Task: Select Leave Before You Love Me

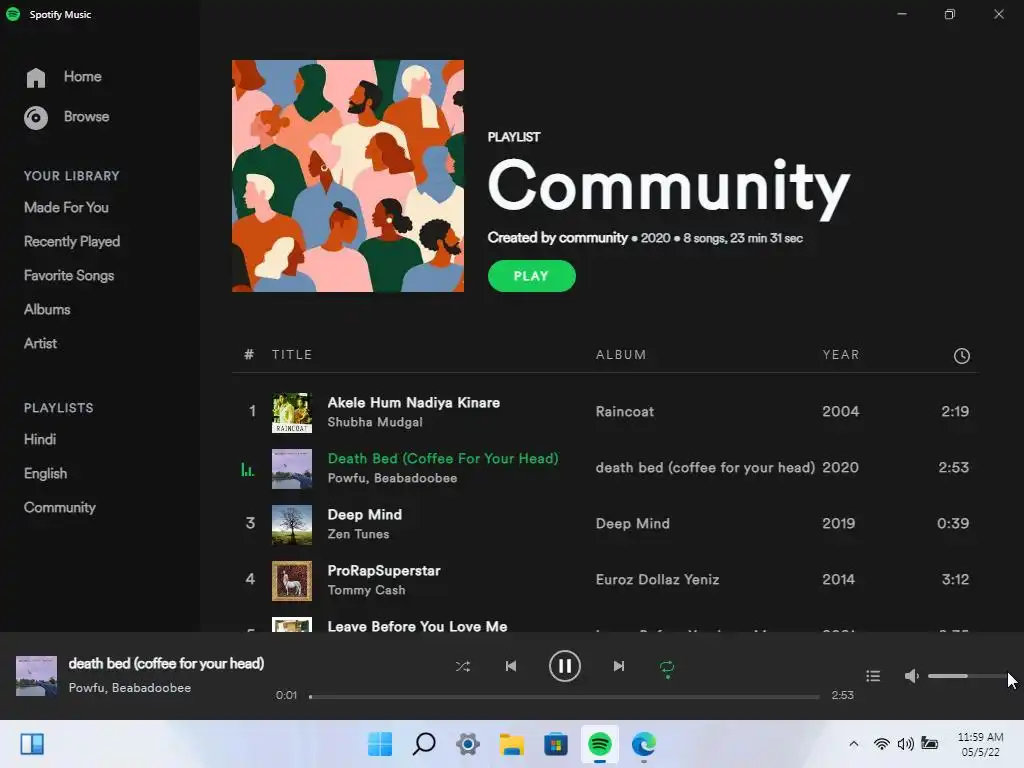Action: [x=417, y=626]
